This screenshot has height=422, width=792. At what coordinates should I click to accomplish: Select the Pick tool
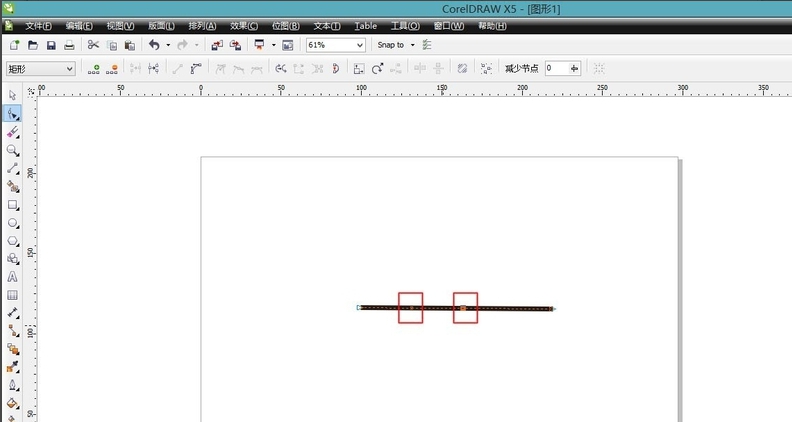pyautogui.click(x=13, y=96)
